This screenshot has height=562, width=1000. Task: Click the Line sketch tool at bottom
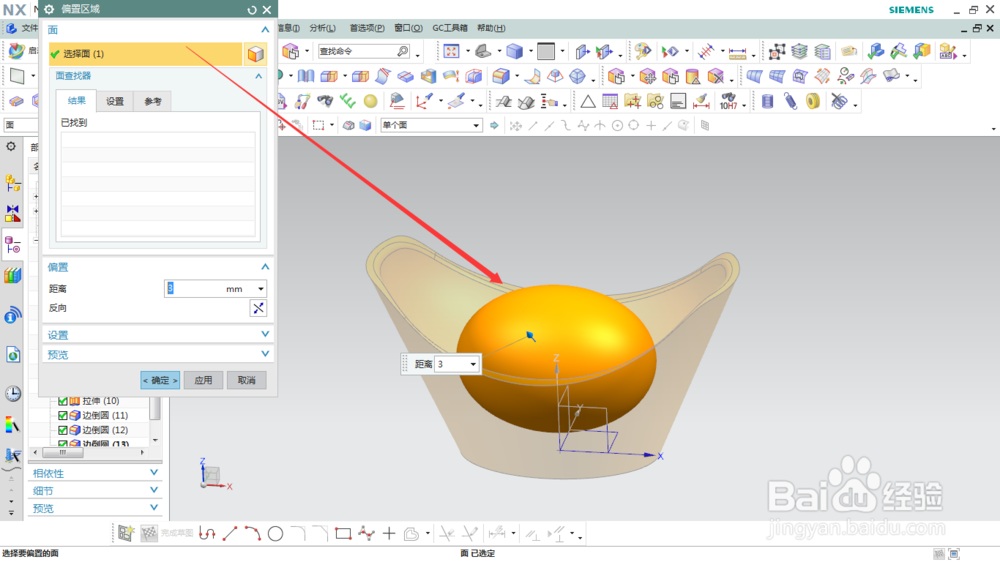[230, 533]
